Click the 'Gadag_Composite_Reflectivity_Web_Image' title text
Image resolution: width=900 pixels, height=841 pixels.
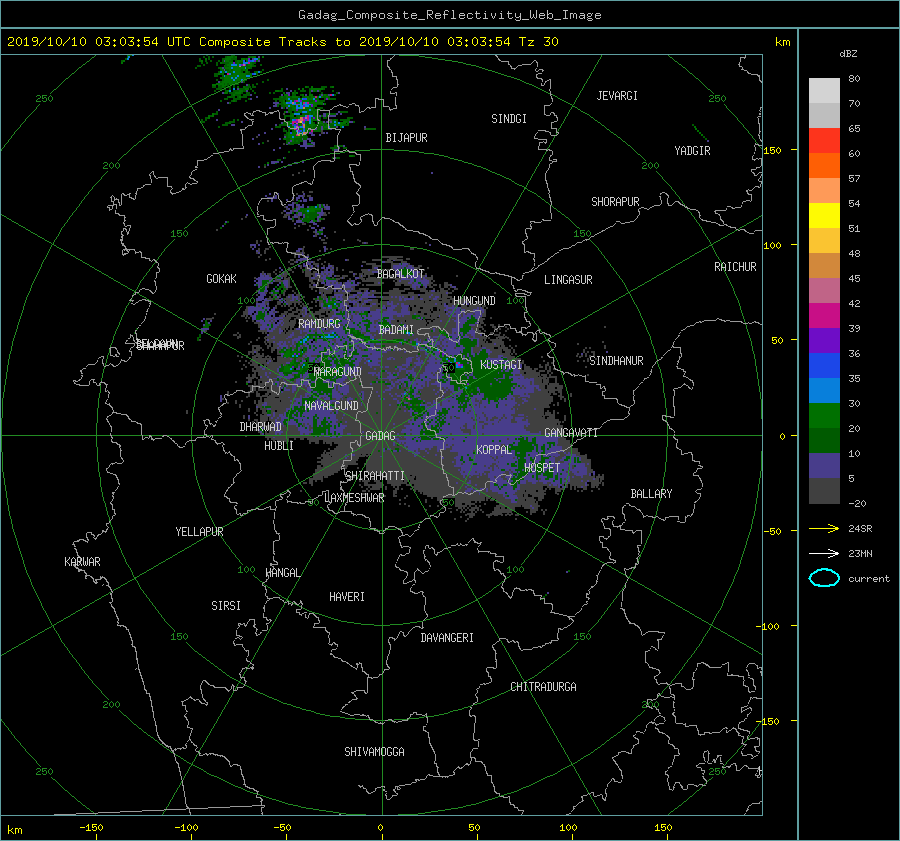[x=449, y=15]
